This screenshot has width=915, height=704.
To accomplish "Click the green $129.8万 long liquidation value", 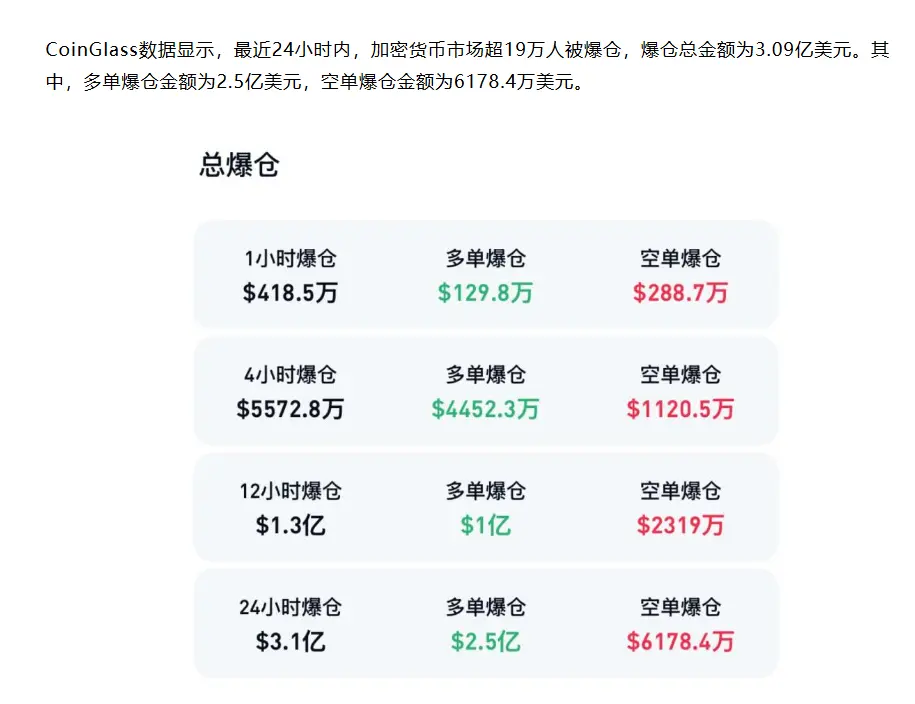I will (x=486, y=292).
